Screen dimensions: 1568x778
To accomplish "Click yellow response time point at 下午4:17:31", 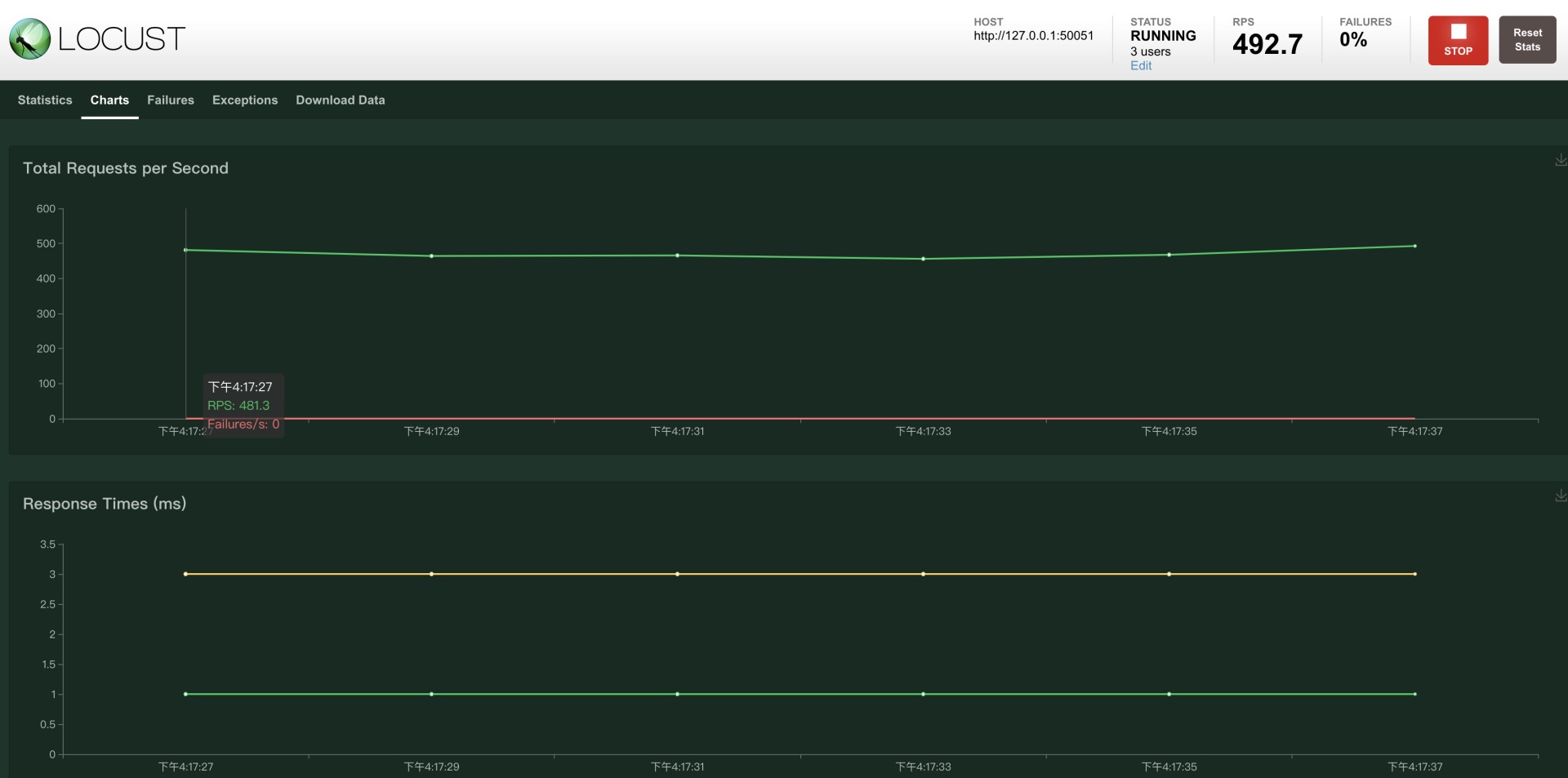I will [677, 574].
